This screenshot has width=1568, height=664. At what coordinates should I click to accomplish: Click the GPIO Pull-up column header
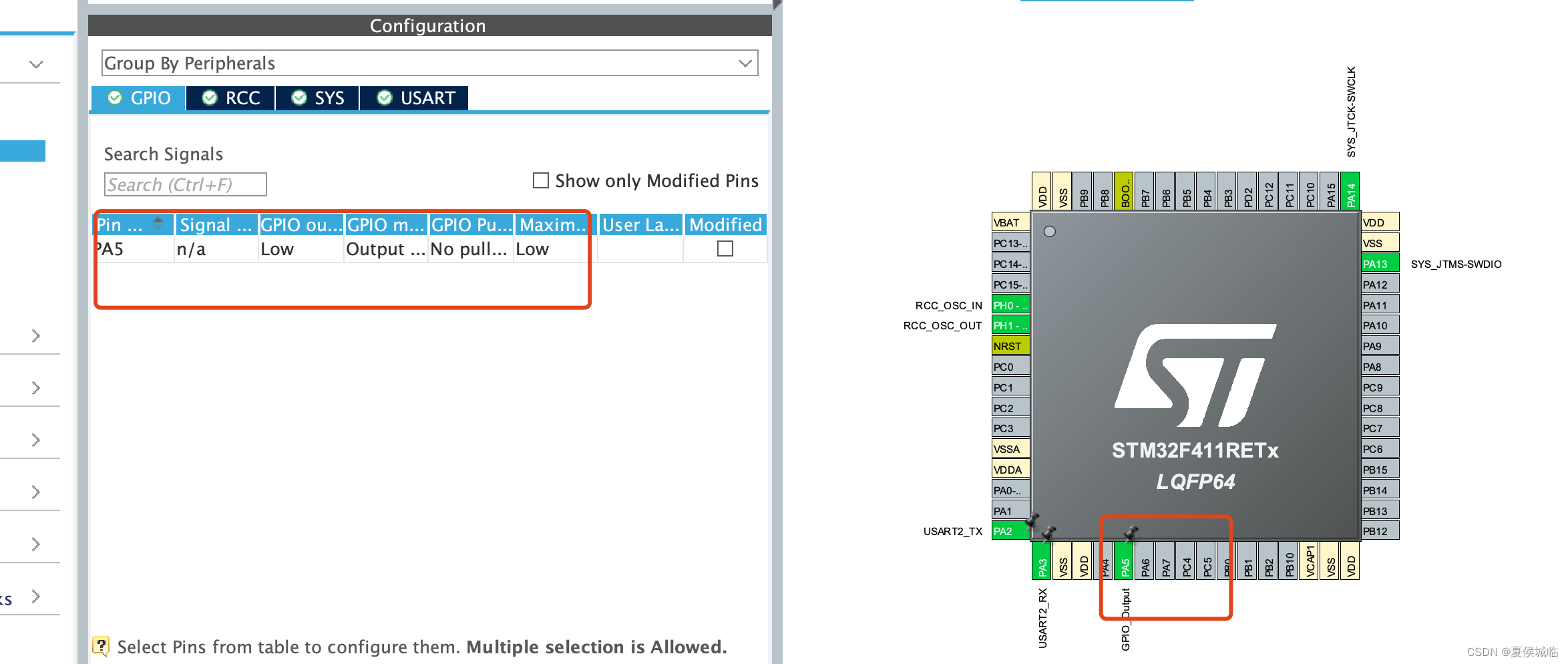click(x=471, y=224)
